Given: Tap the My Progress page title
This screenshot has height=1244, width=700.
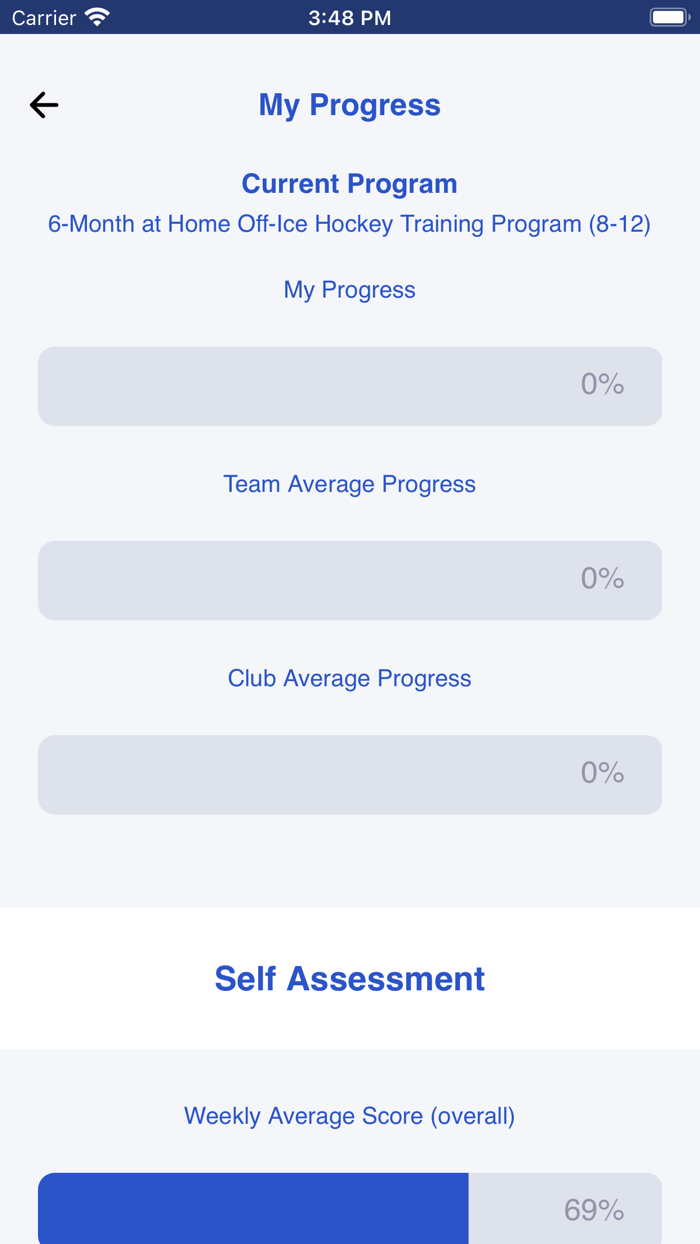Looking at the screenshot, I should pyautogui.click(x=349, y=105).
